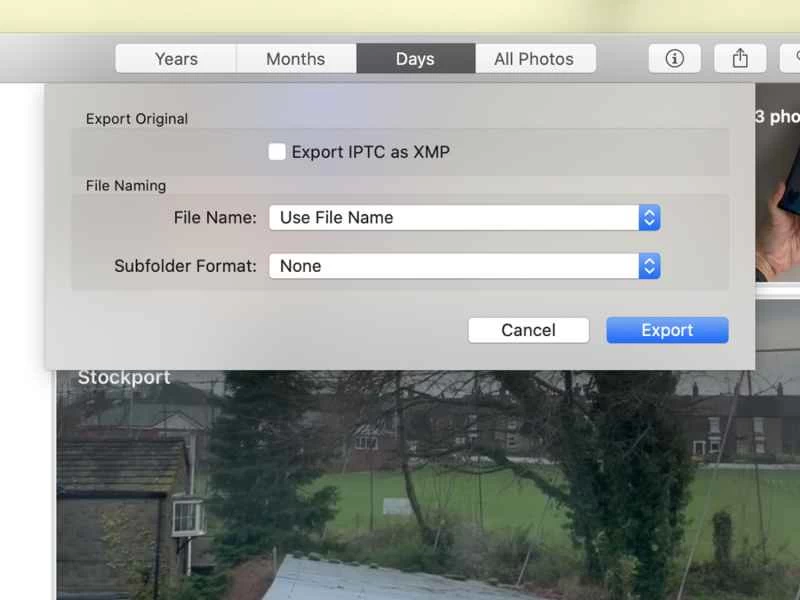Screen dimensions: 800x600
Task: Click the blue double-chevron beside File Name
Action: tap(648, 217)
